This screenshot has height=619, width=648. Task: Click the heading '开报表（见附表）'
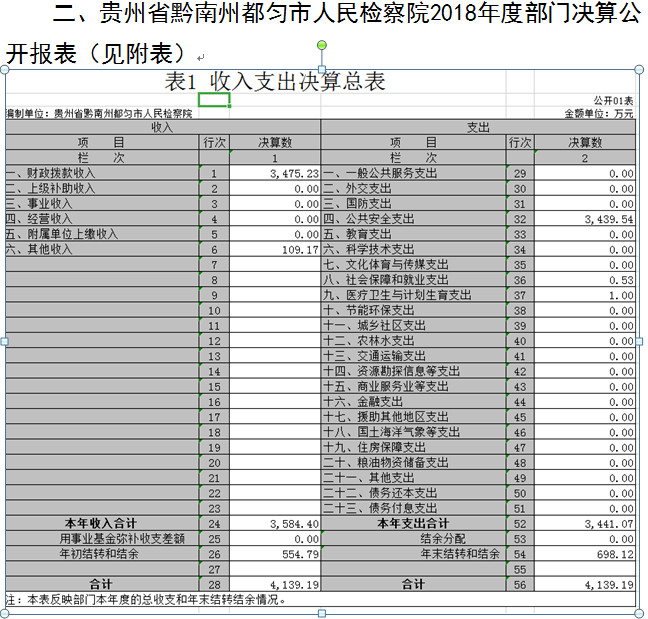tap(96, 54)
